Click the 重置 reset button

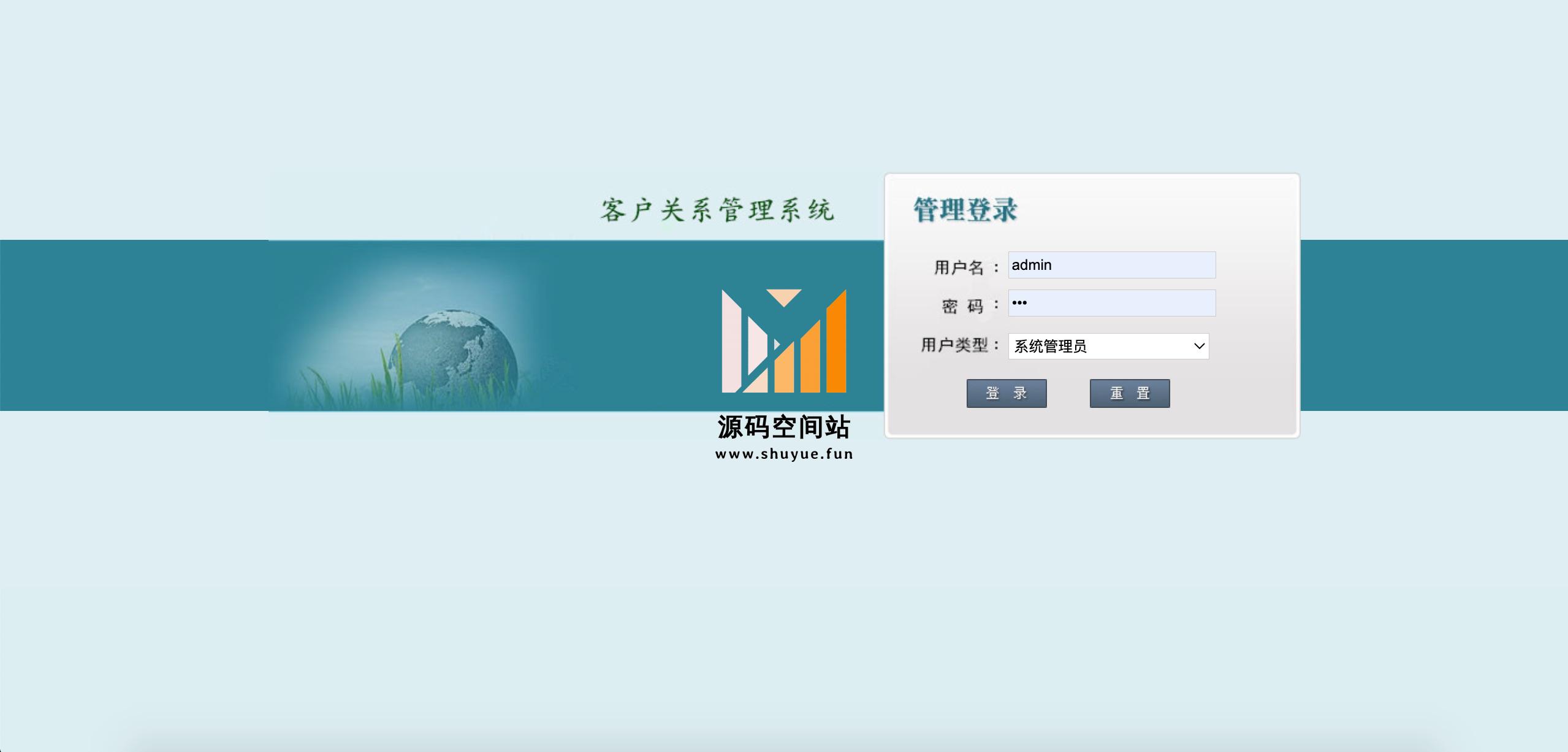click(1130, 393)
